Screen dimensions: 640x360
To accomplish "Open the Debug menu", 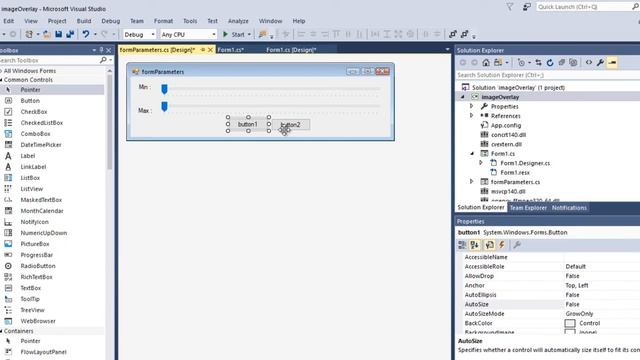I will click(111, 21).
